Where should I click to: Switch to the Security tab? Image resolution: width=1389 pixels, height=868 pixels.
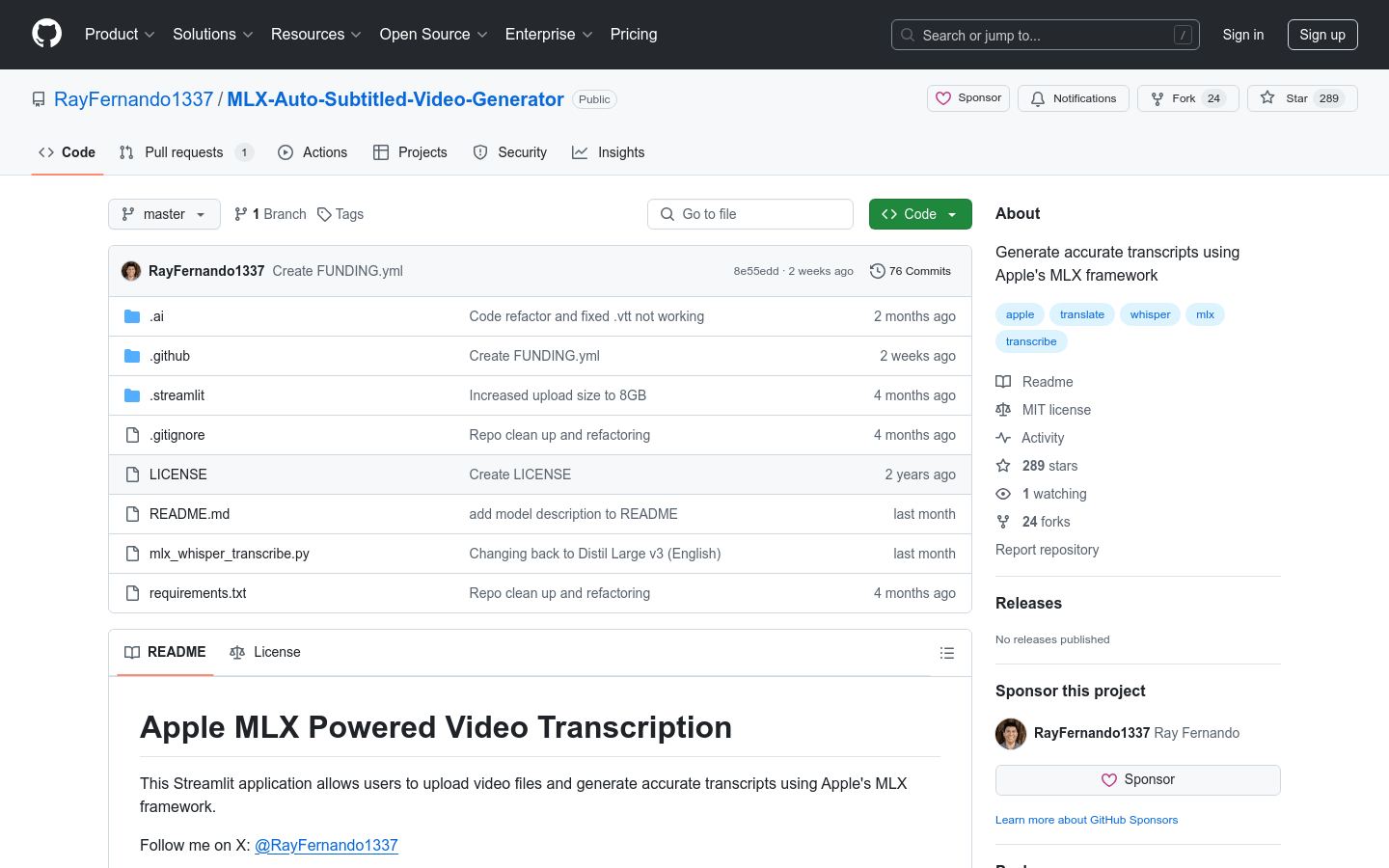click(x=510, y=152)
